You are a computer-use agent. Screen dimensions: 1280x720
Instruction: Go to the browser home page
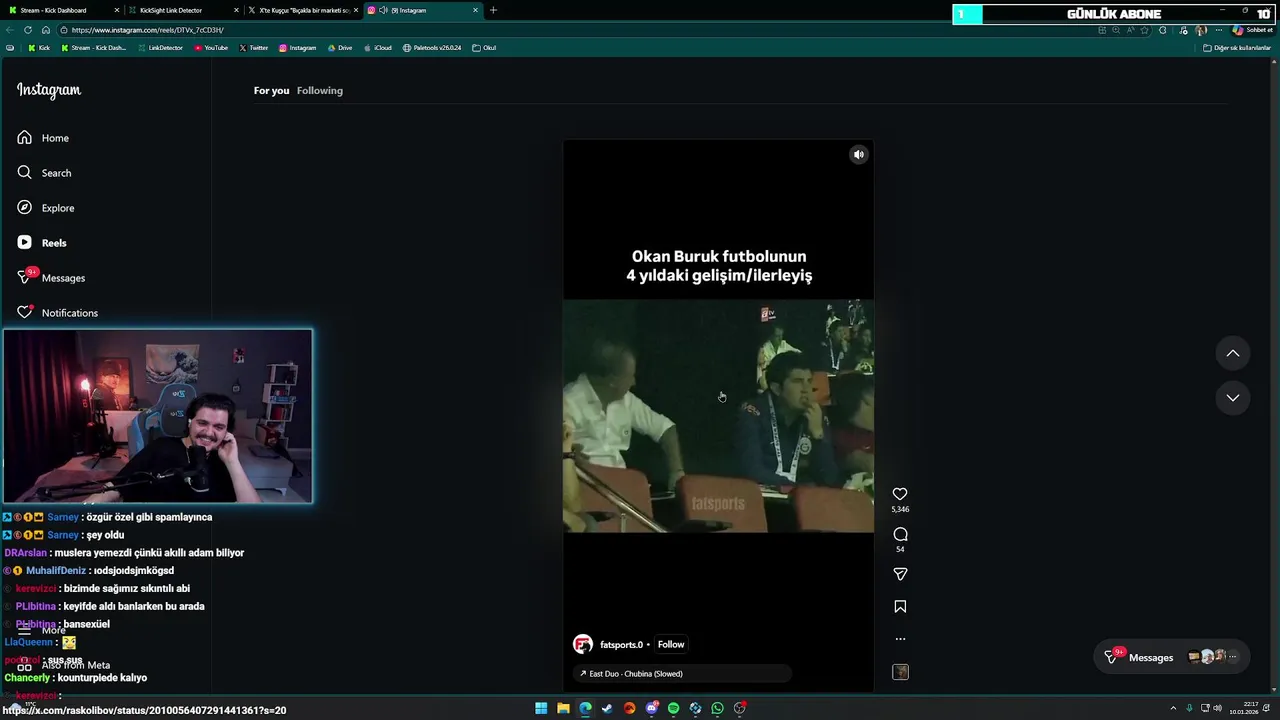pos(45,30)
